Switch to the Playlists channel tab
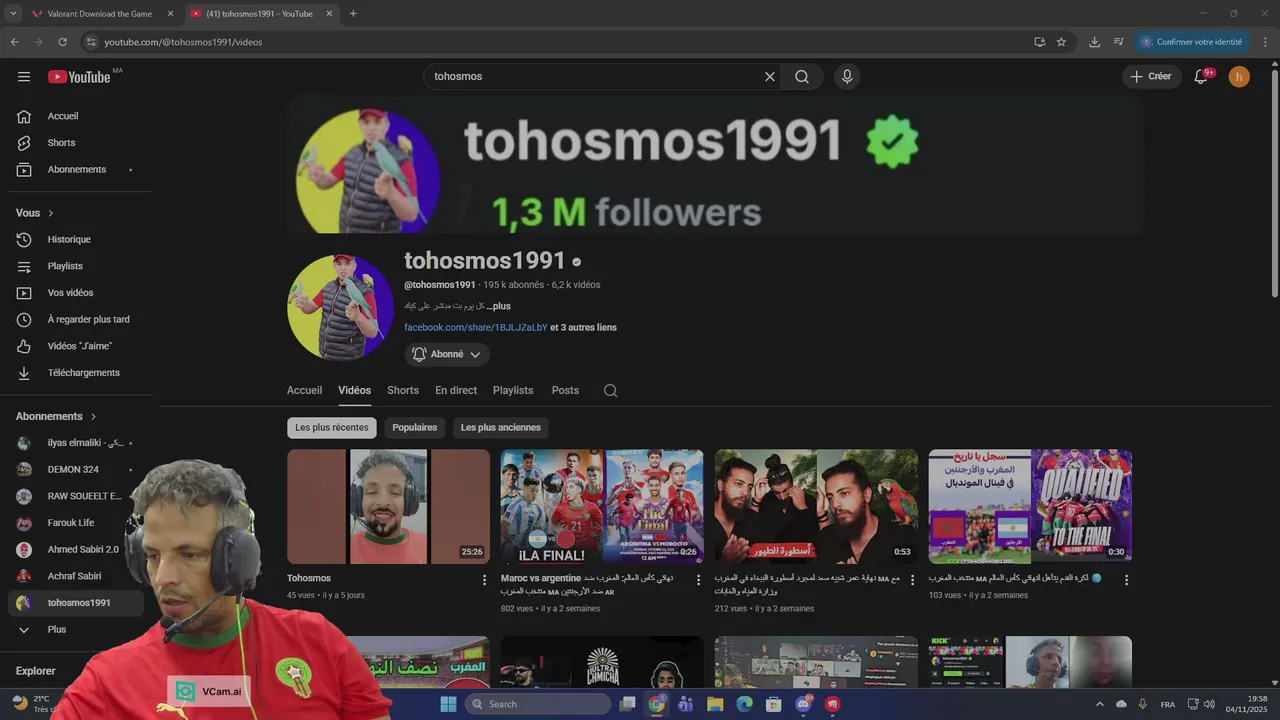 513,390
